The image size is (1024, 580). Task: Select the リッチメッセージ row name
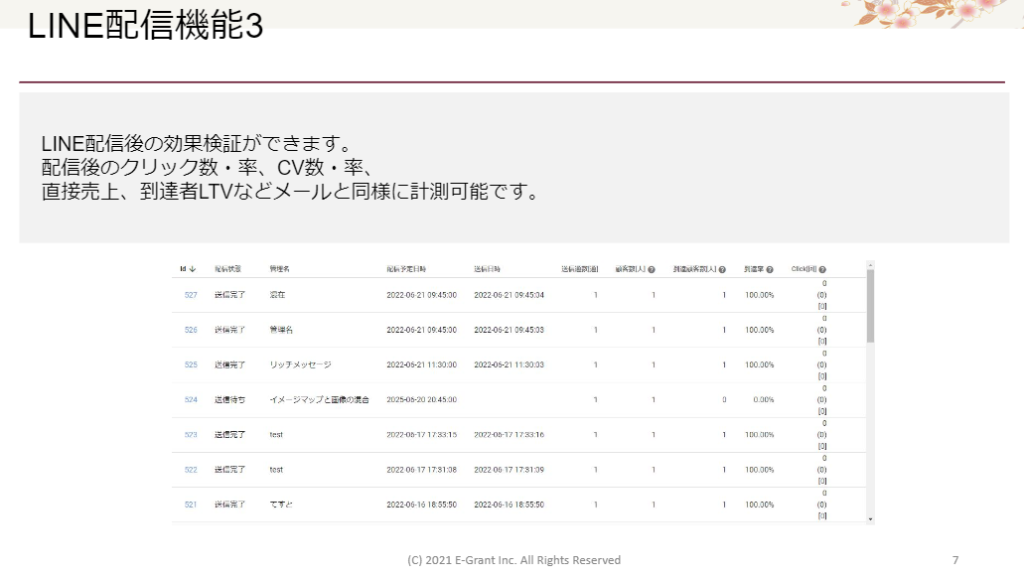pos(300,365)
